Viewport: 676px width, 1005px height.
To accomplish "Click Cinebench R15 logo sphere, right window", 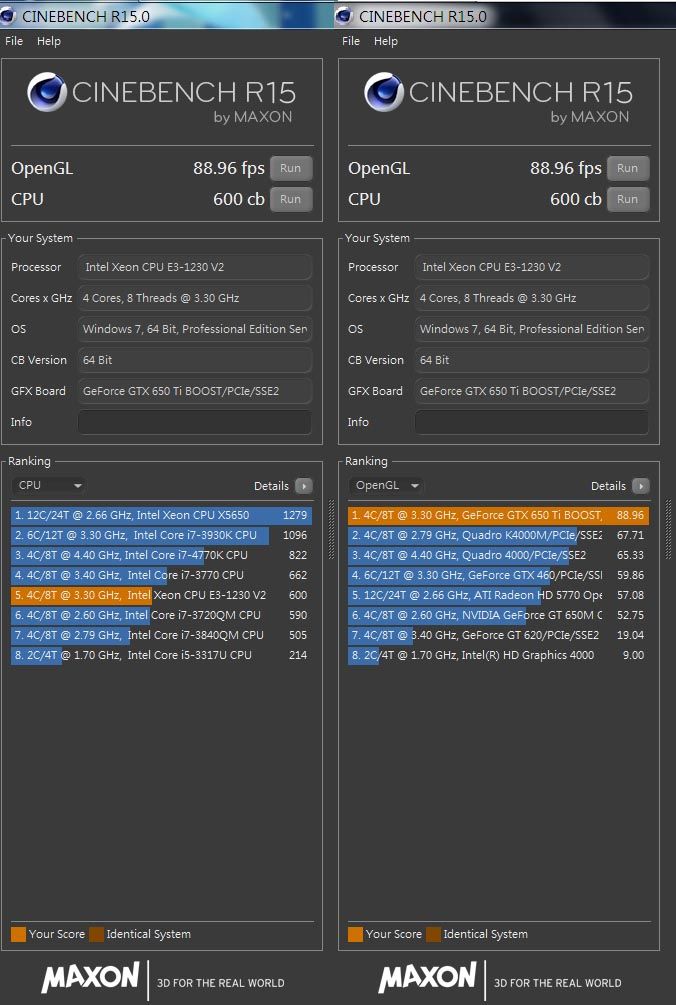I will coord(384,92).
